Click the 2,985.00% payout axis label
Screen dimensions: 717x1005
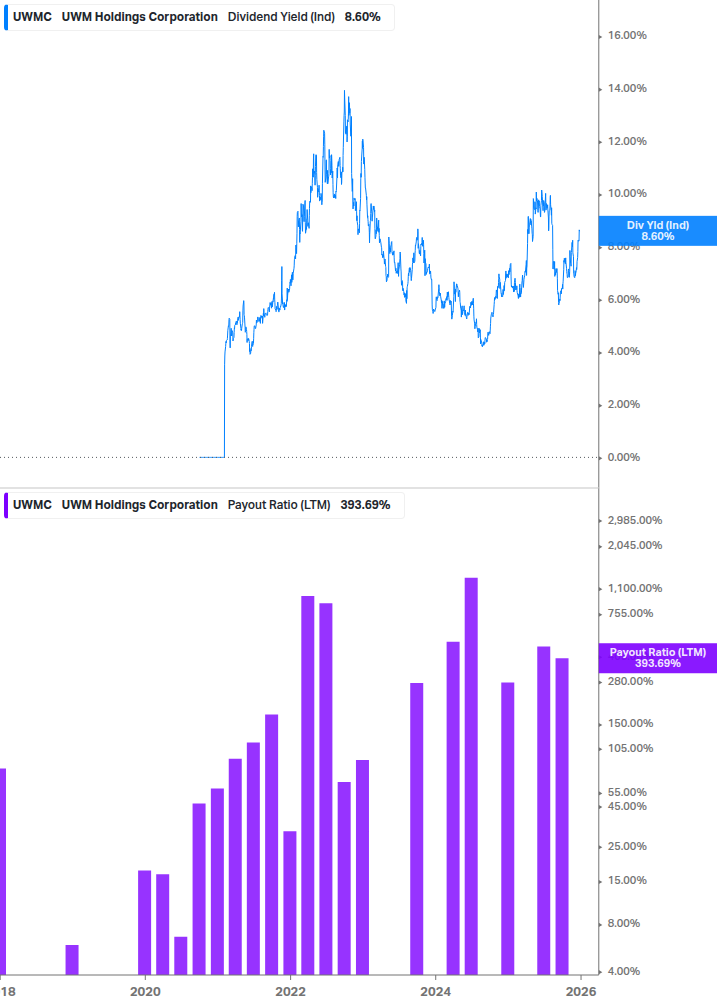pyautogui.click(x=634, y=520)
